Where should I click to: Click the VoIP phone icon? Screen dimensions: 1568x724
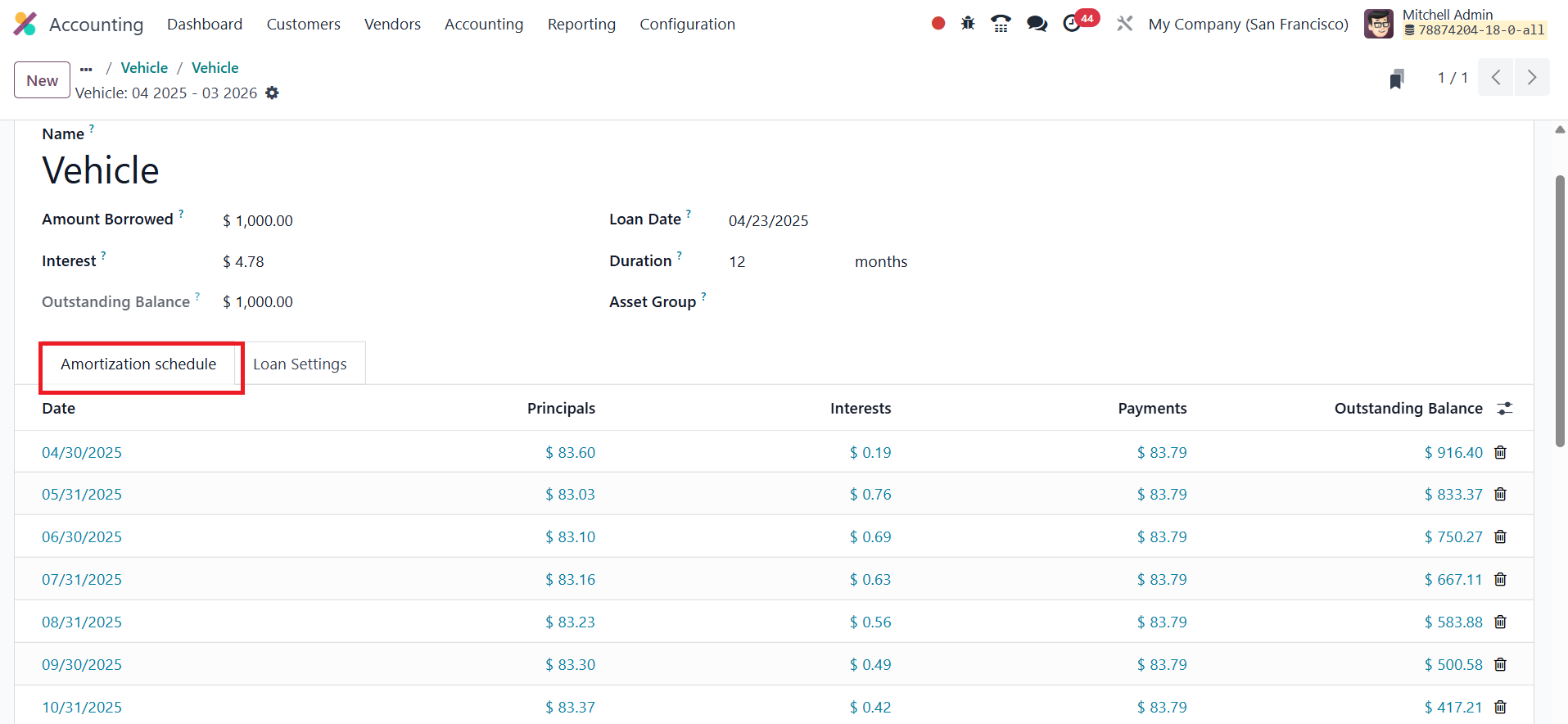[1001, 24]
